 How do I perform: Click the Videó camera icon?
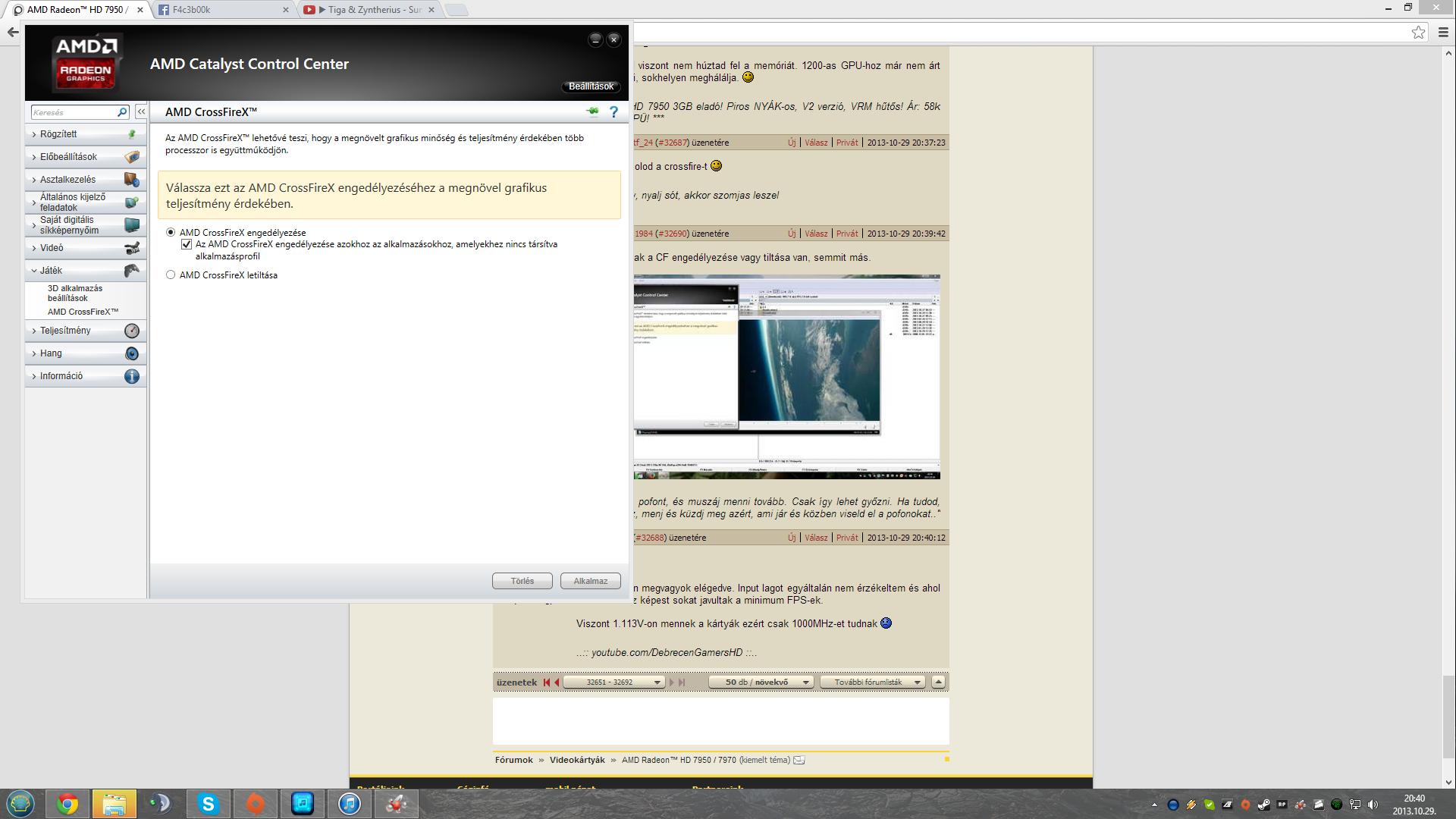(132, 248)
